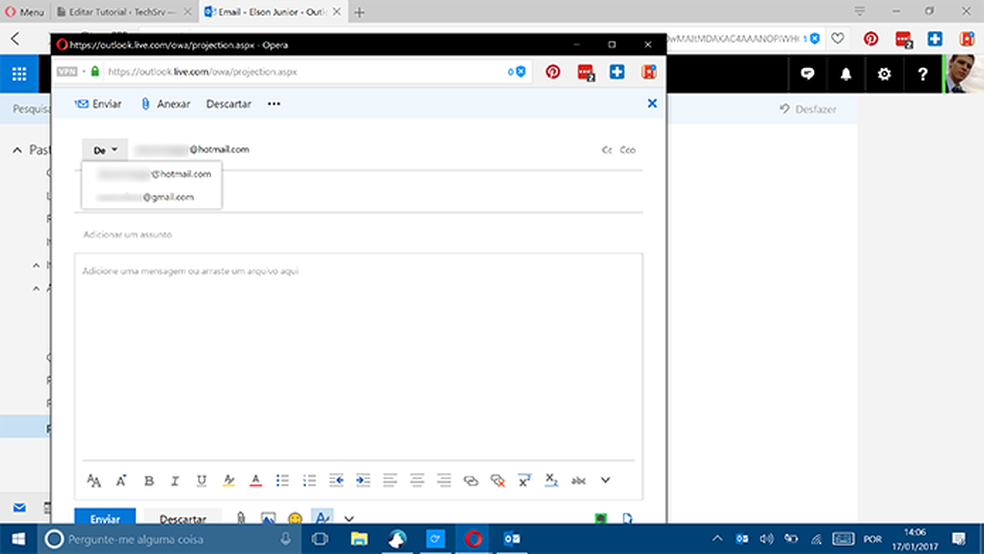Toggle subscript formatting
The image size is (984, 554).
pyautogui.click(x=551, y=481)
